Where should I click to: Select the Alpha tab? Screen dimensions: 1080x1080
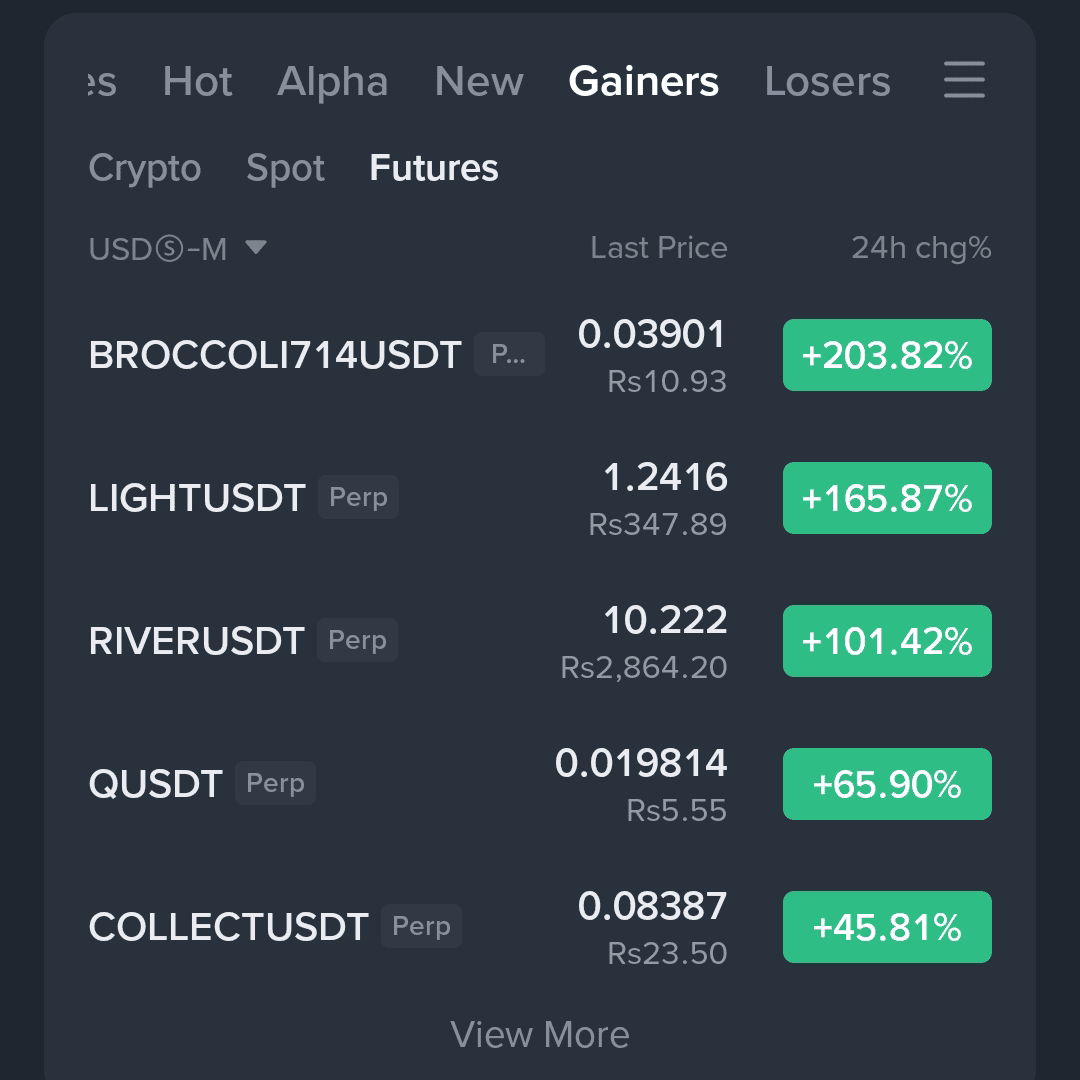[x=333, y=83]
